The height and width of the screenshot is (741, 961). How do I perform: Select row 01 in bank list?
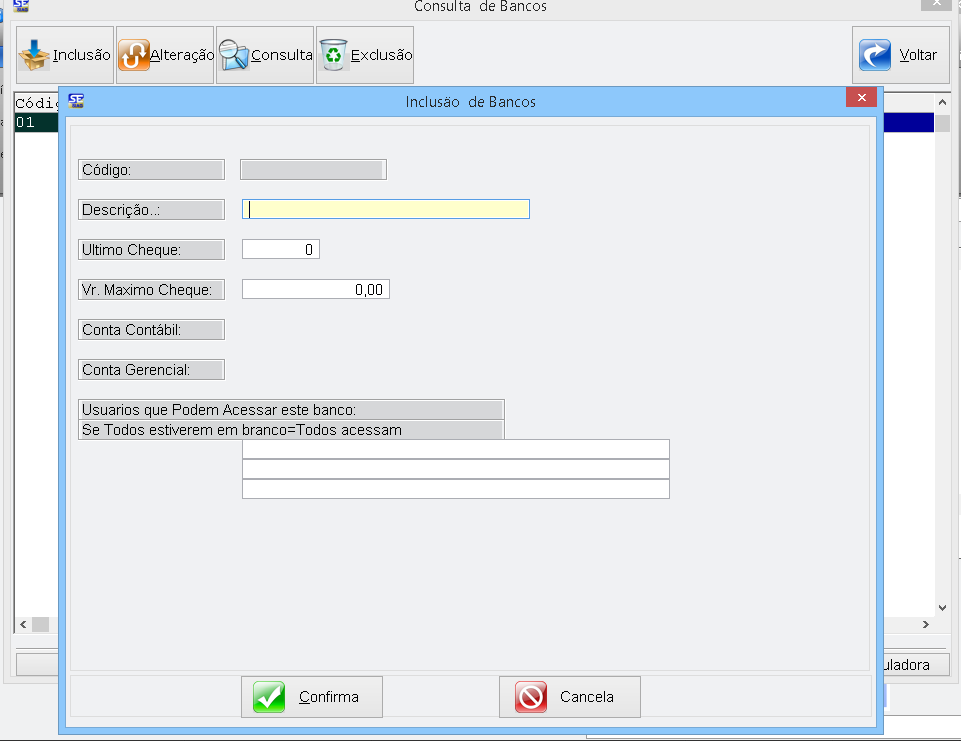pyautogui.click(x=35, y=122)
